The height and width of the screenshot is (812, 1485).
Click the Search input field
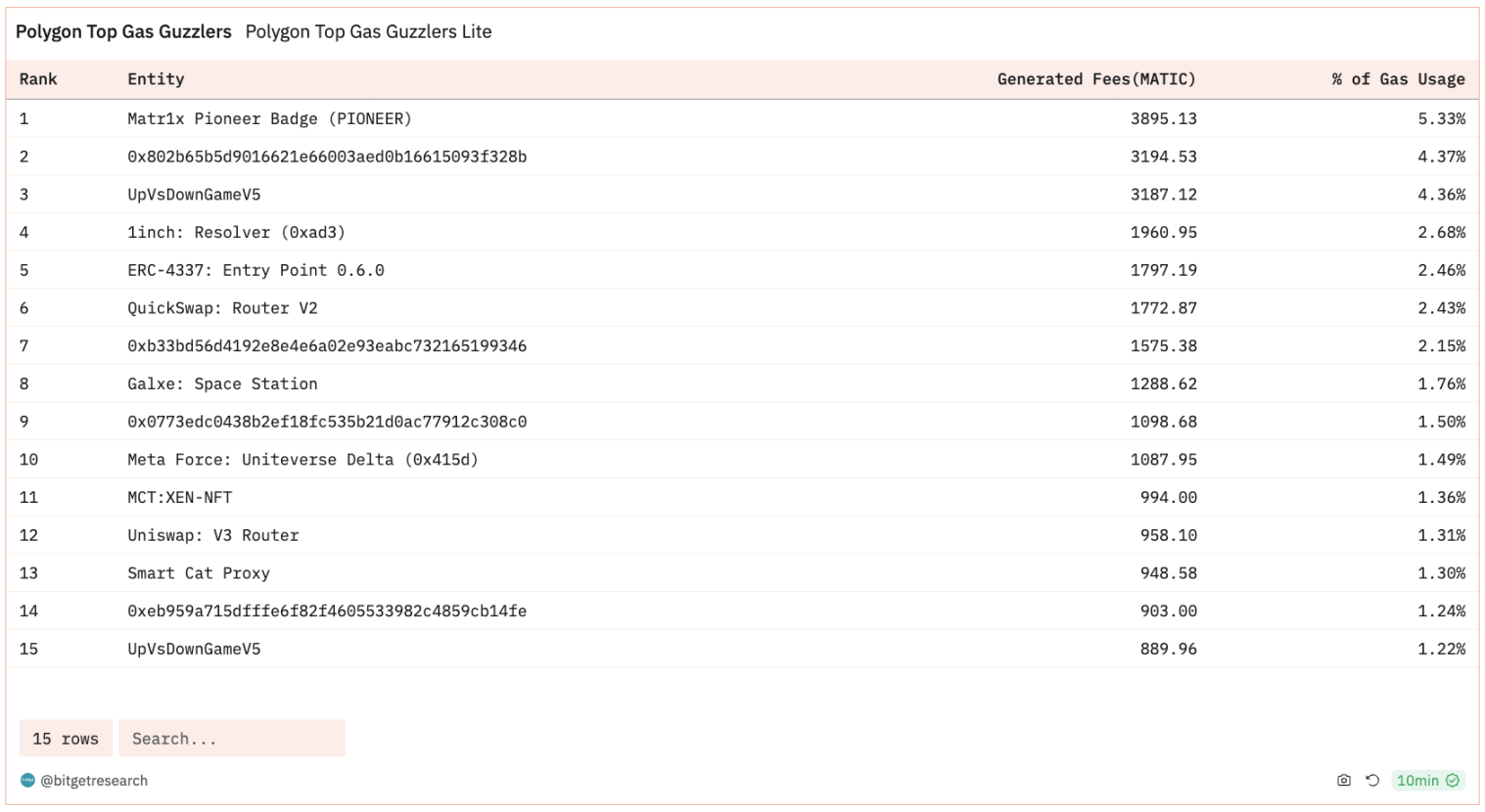point(232,739)
